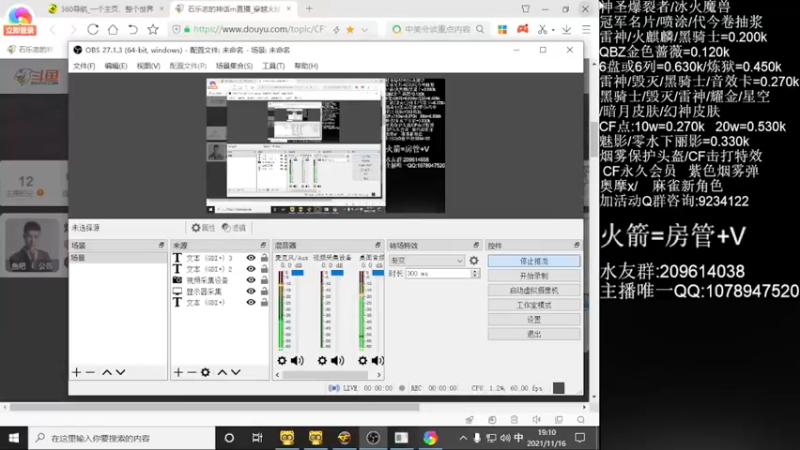Add a new scene with plus icon
This screenshot has width=800, height=450.
click(77, 372)
